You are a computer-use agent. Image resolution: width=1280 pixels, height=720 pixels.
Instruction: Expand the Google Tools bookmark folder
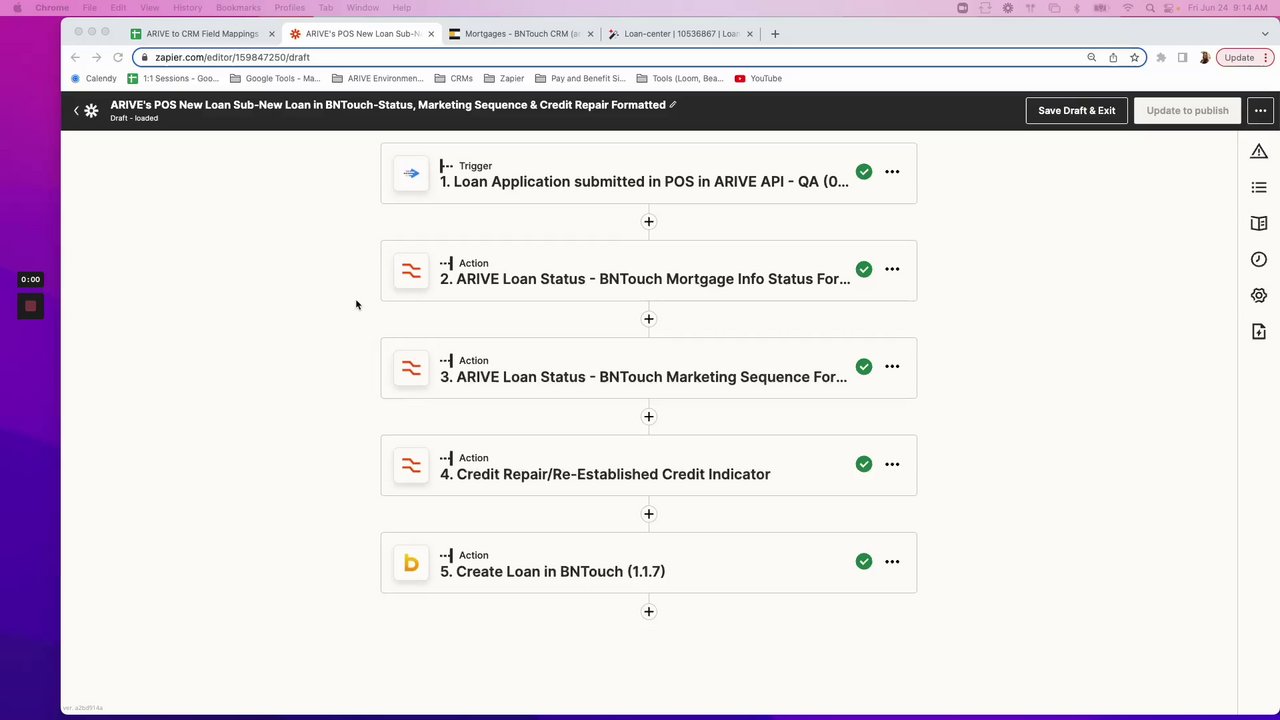275,78
